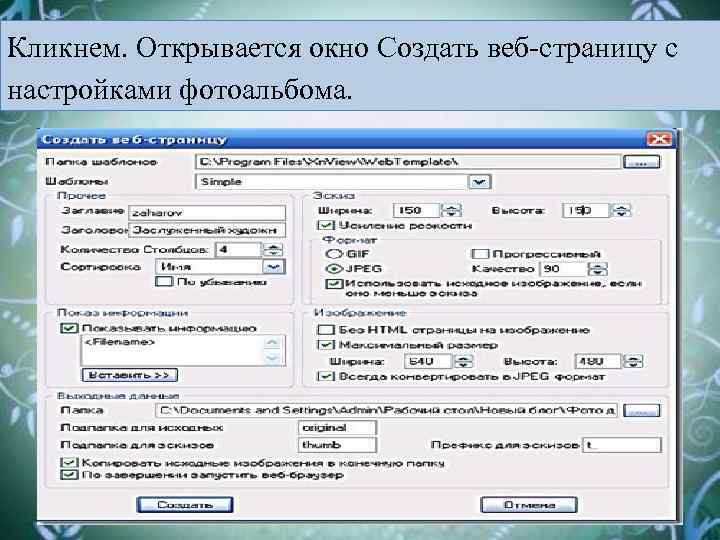Adjust the Количество Столбцов spinner arrows
The height and width of the screenshot is (540, 720).
pos(273,250)
